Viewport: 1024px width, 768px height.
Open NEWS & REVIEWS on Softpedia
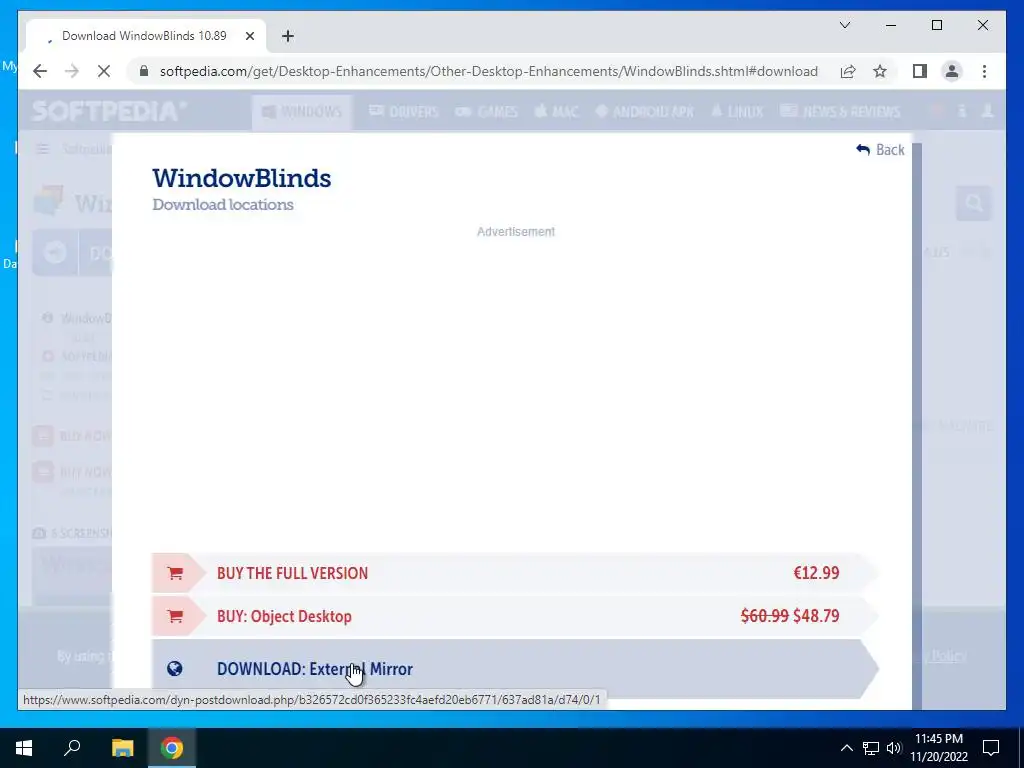click(840, 112)
